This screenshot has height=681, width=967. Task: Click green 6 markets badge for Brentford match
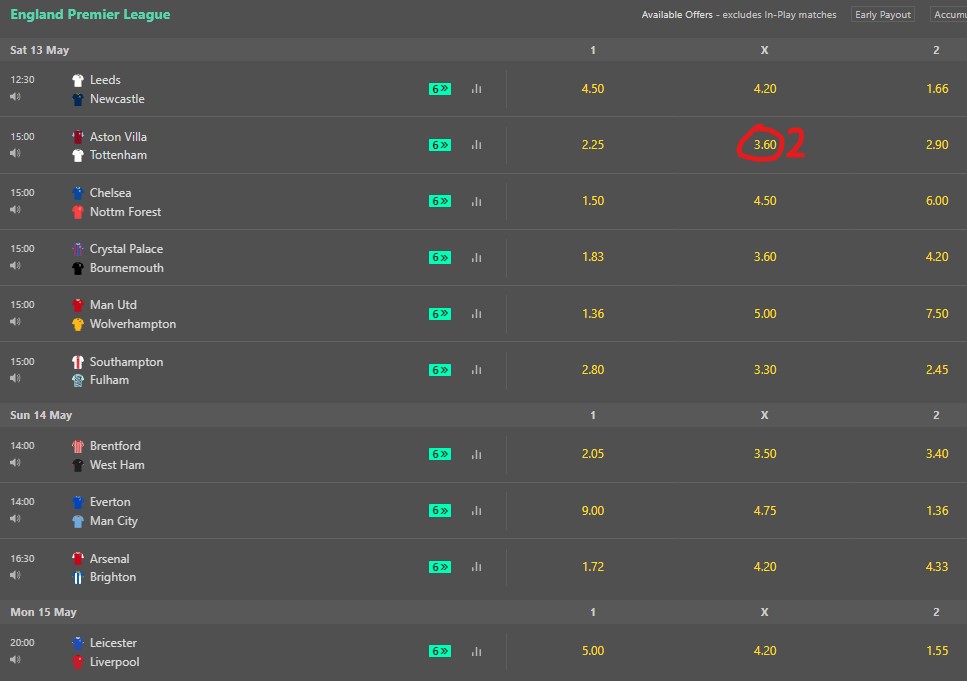[x=440, y=454]
